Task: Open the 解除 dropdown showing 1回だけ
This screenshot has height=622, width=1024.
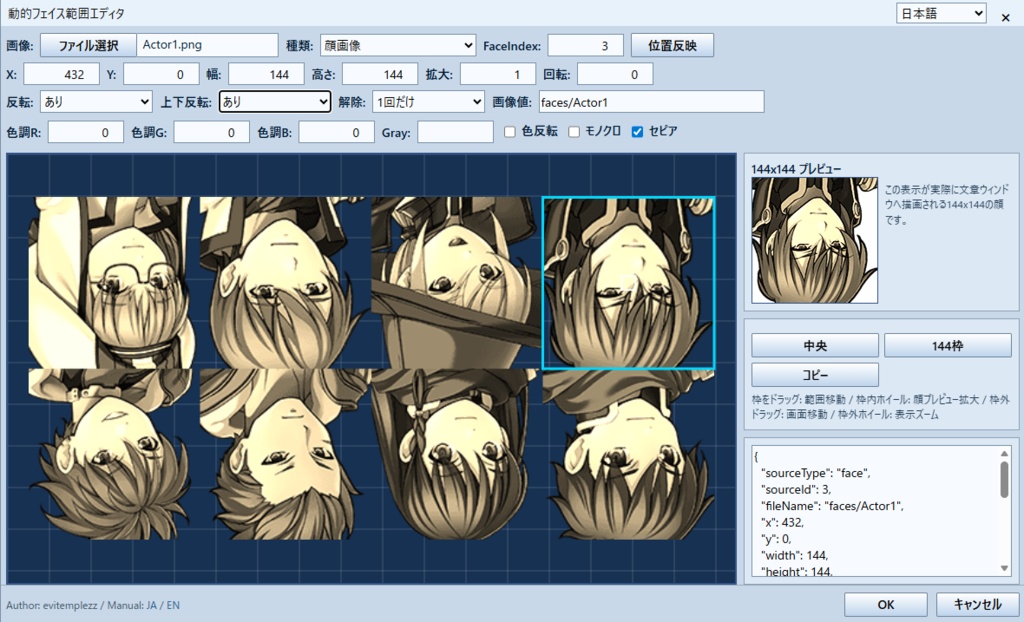Action: point(428,102)
